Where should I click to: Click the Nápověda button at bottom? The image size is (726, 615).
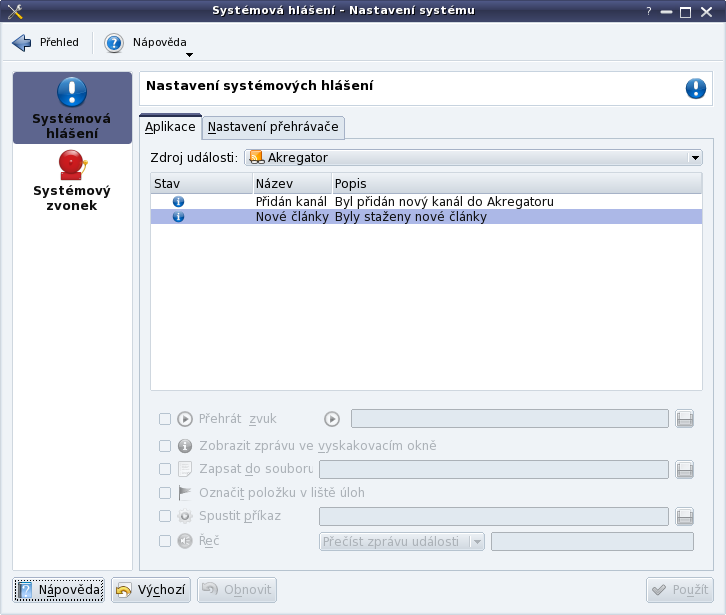coord(59,590)
